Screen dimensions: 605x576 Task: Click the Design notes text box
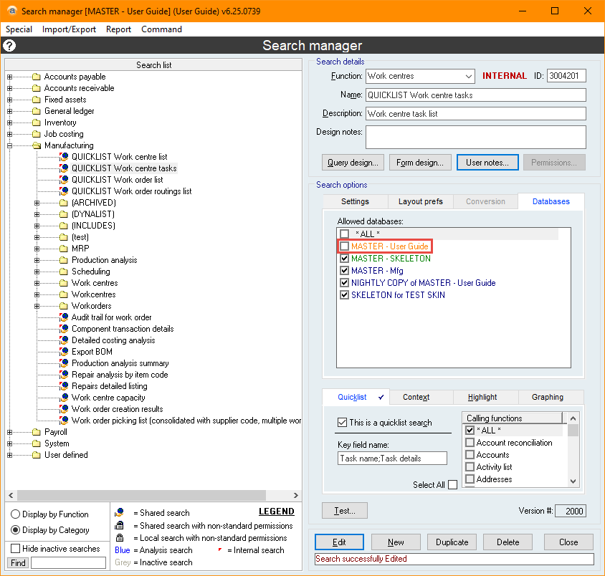pyautogui.click(x=476, y=137)
